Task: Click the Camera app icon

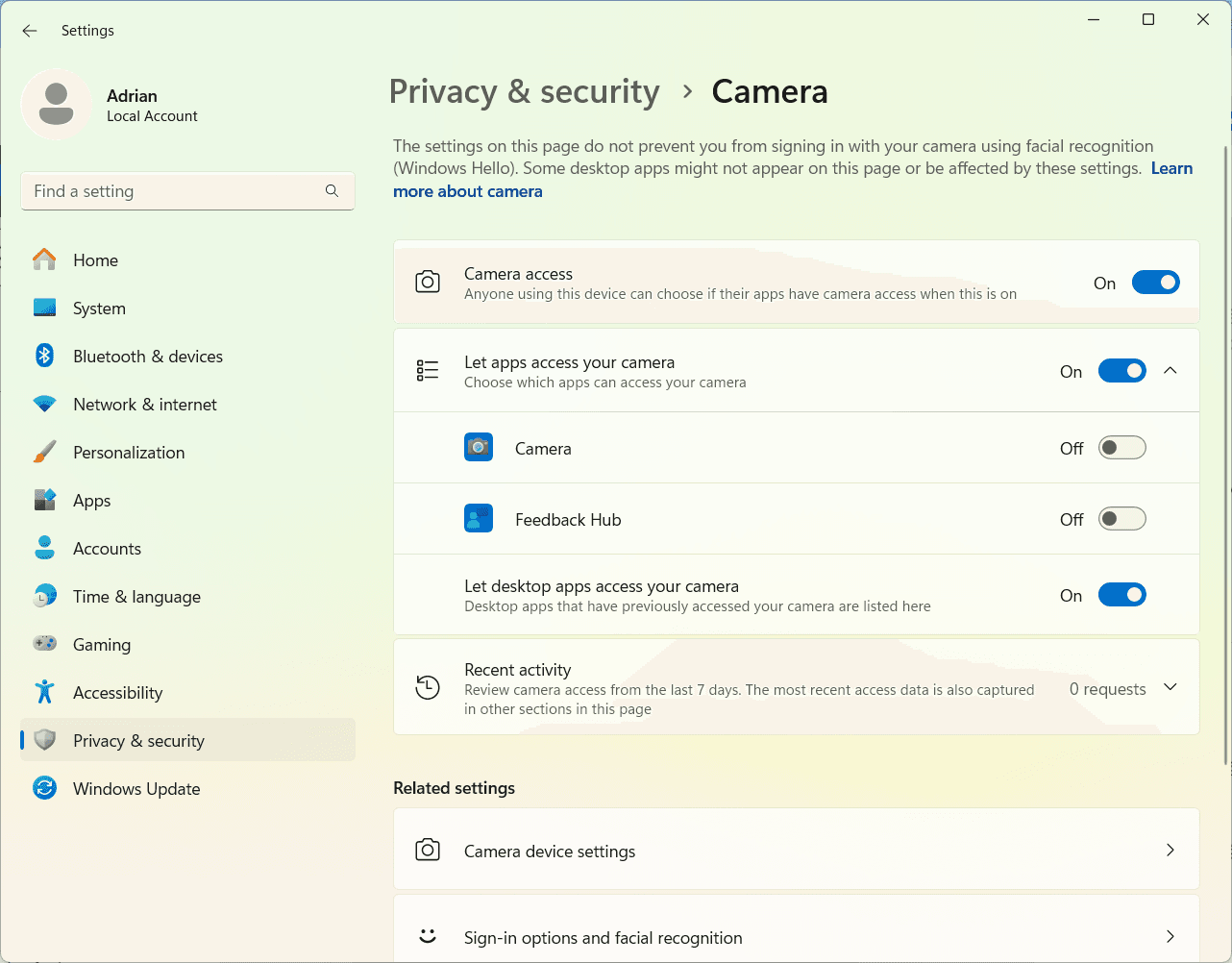Action: click(479, 448)
